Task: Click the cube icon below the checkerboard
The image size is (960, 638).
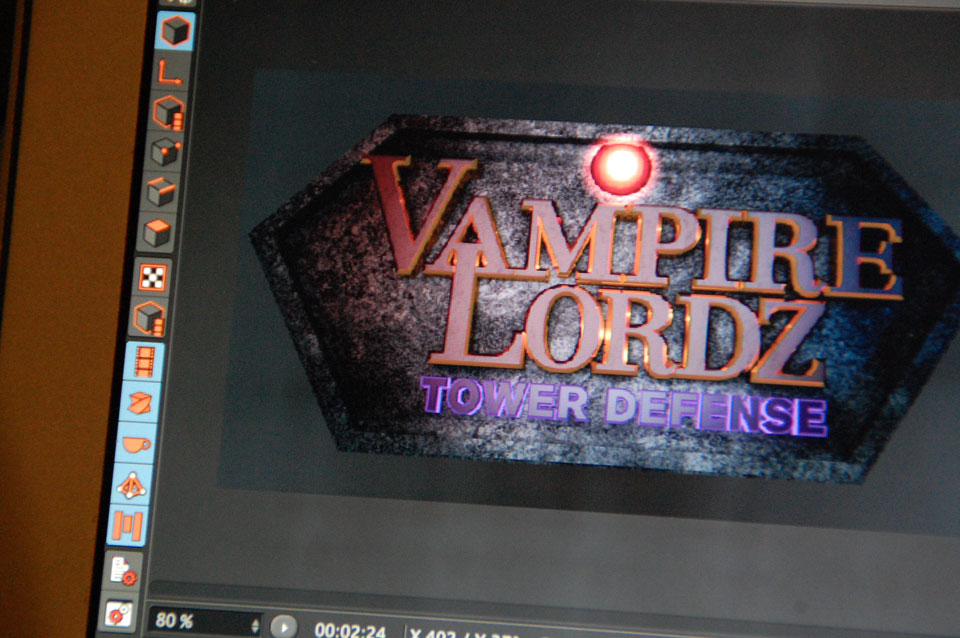Action: 150,319
